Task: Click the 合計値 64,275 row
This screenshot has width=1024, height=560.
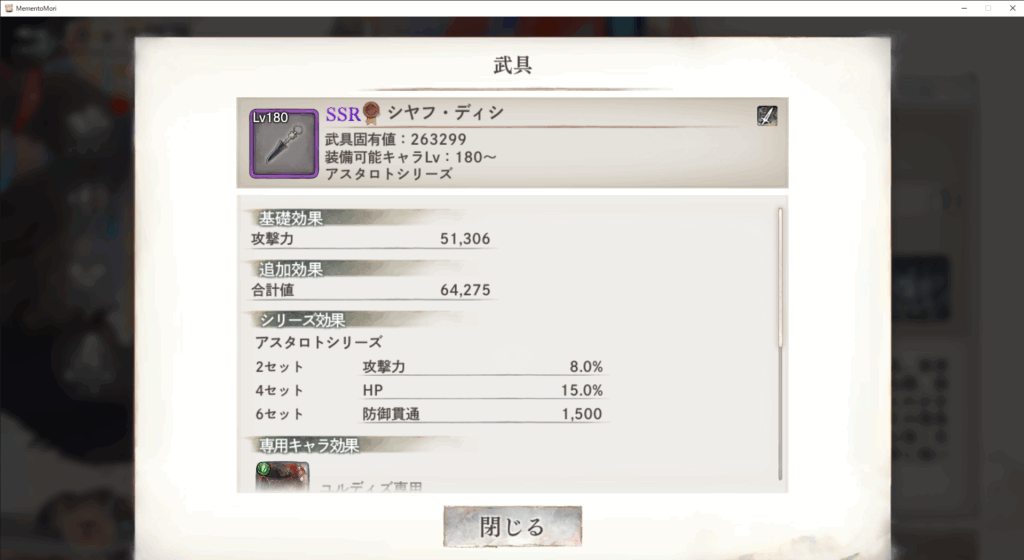Action: pos(371,290)
